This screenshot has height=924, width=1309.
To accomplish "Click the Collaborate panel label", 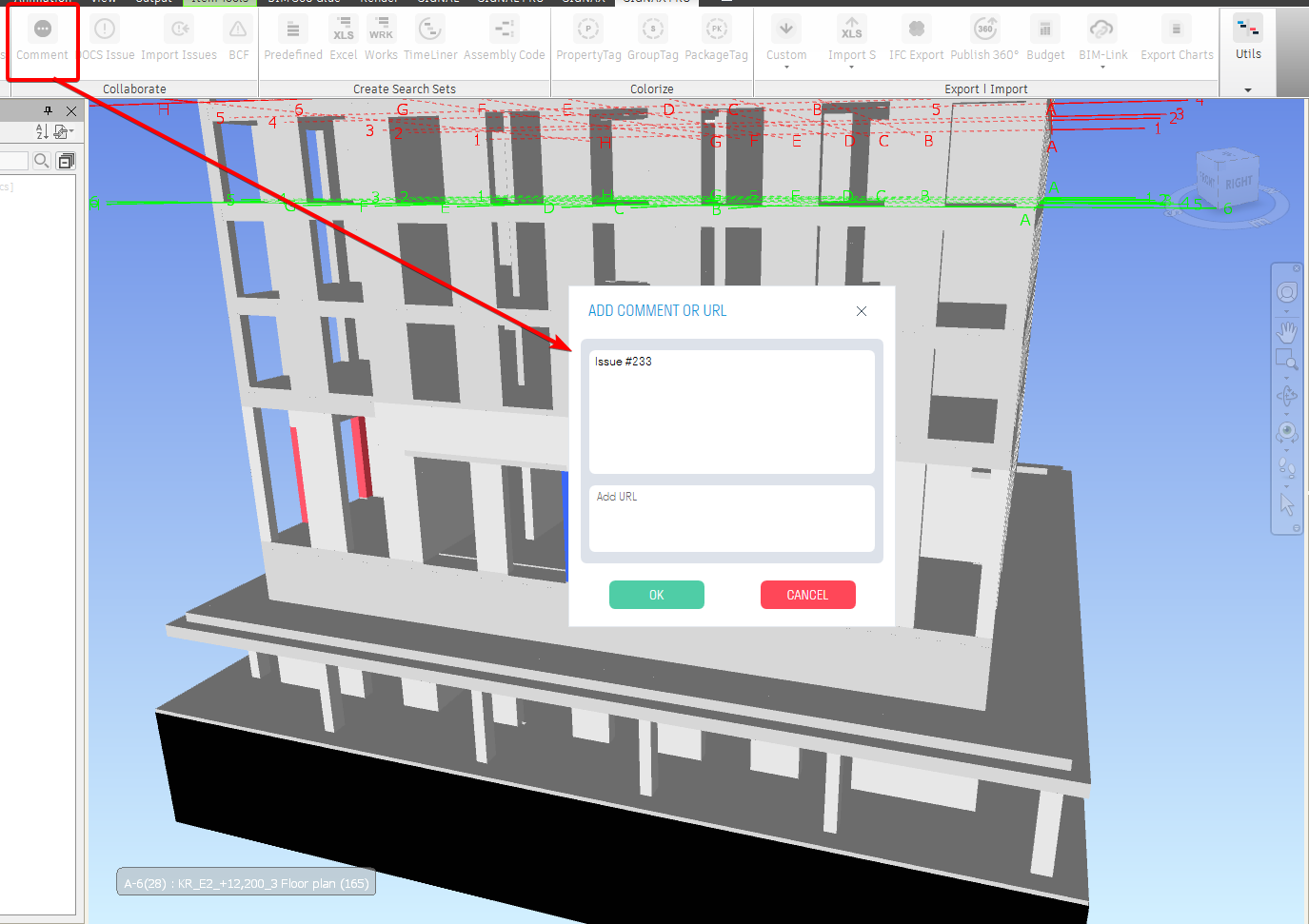I will coord(134,89).
